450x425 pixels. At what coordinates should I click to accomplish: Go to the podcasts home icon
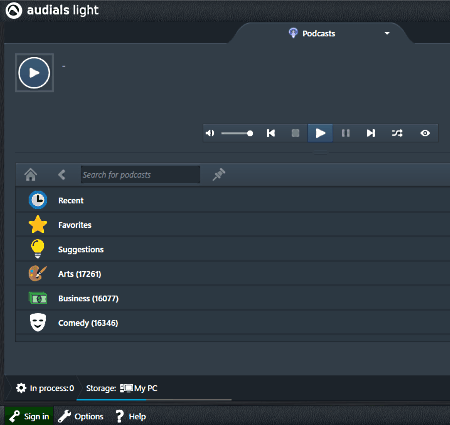(31, 174)
